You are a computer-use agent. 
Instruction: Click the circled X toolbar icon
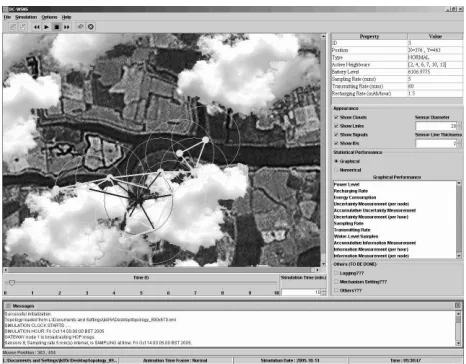(91, 27)
